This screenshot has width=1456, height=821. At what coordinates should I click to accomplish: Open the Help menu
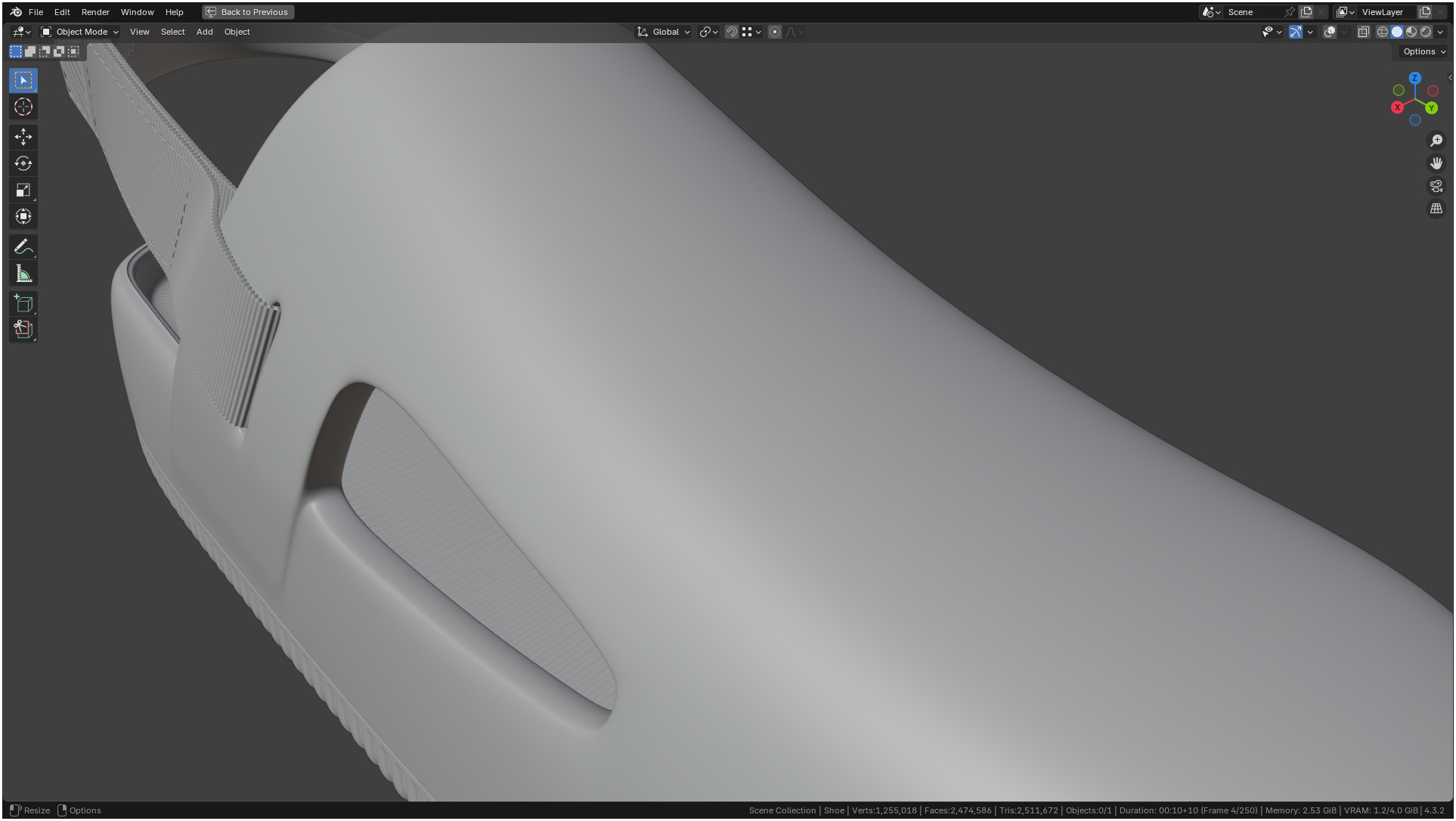point(174,12)
